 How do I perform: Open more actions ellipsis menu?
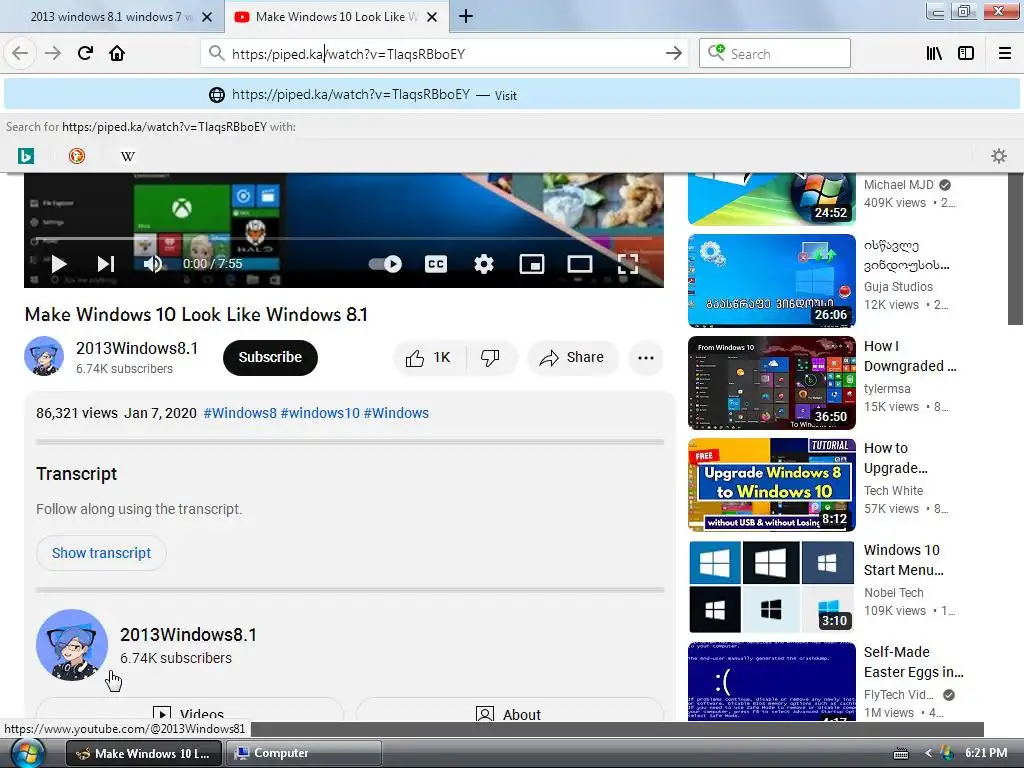pos(646,358)
